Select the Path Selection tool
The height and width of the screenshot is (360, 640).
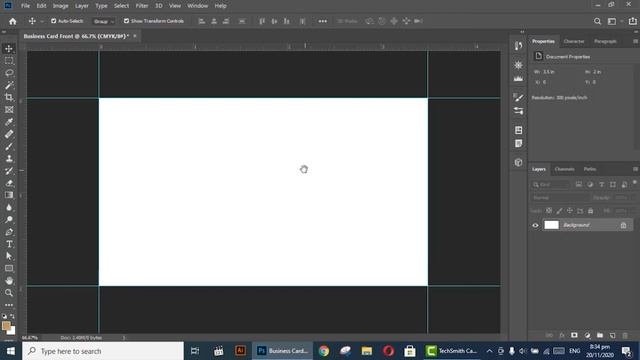[9, 256]
